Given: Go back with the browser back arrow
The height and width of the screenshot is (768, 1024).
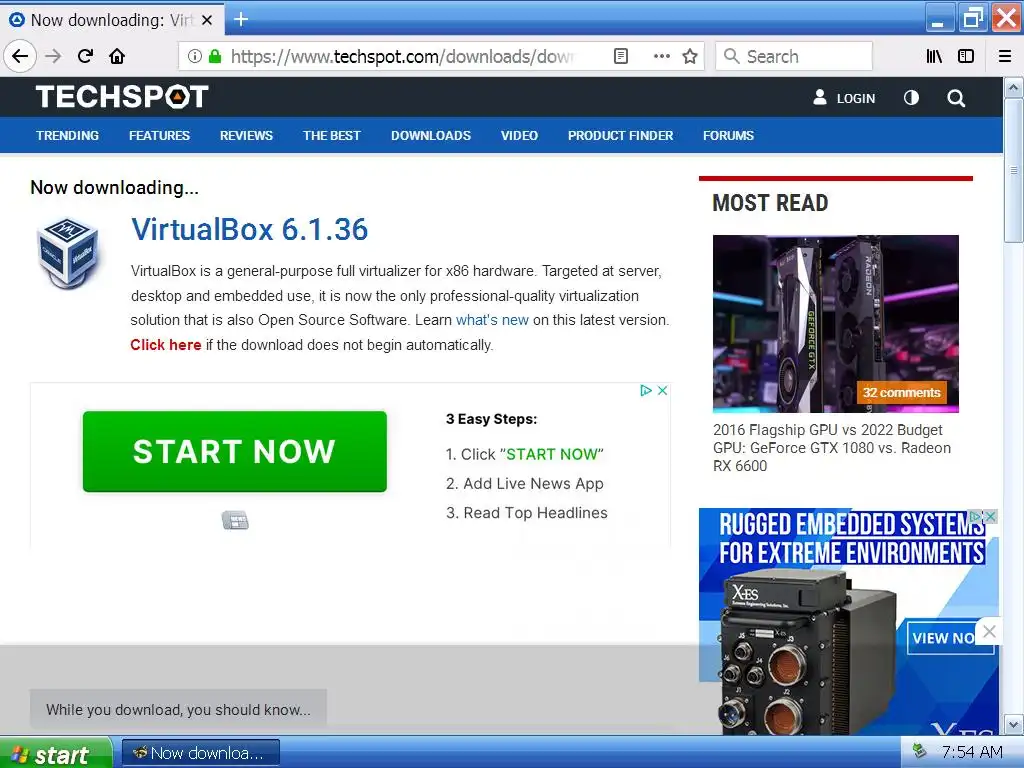Looking at the screenshot, I should click(20, 56).
